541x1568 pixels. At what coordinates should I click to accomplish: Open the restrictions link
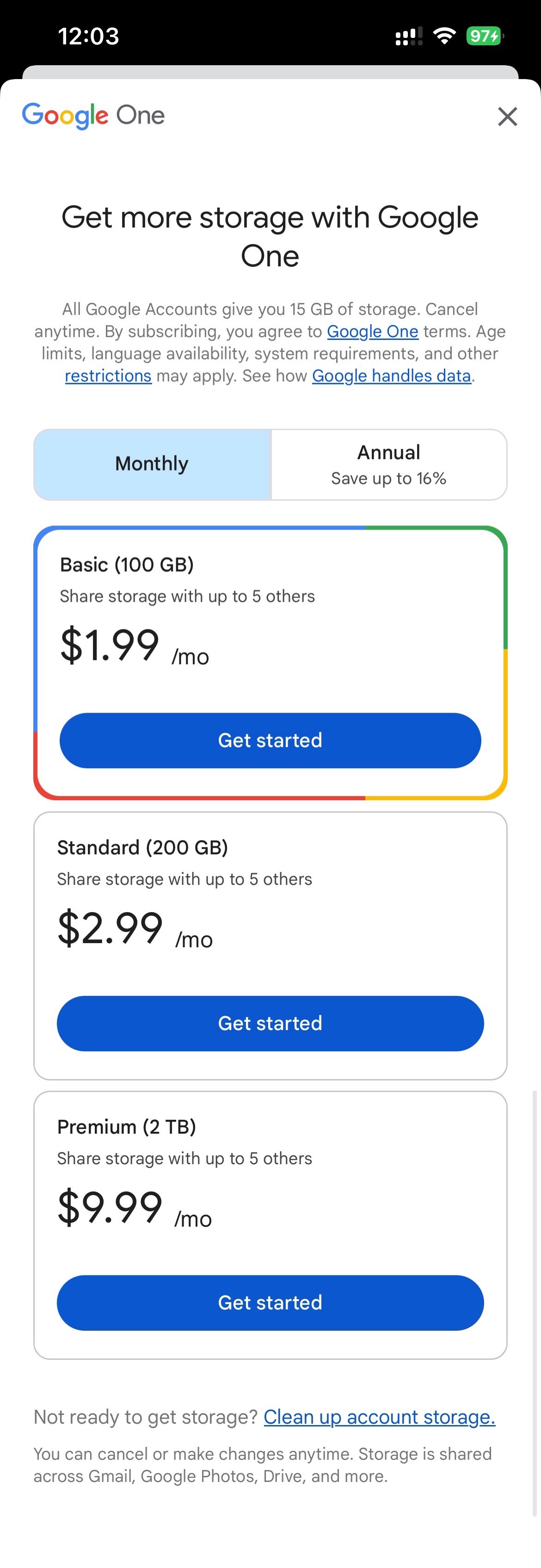(x=108, y=376)
